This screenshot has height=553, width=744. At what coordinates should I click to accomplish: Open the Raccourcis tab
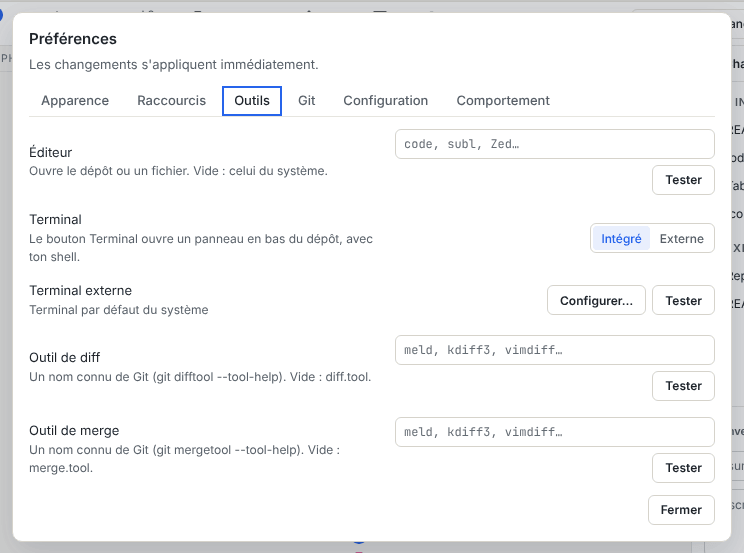(171, 101)
